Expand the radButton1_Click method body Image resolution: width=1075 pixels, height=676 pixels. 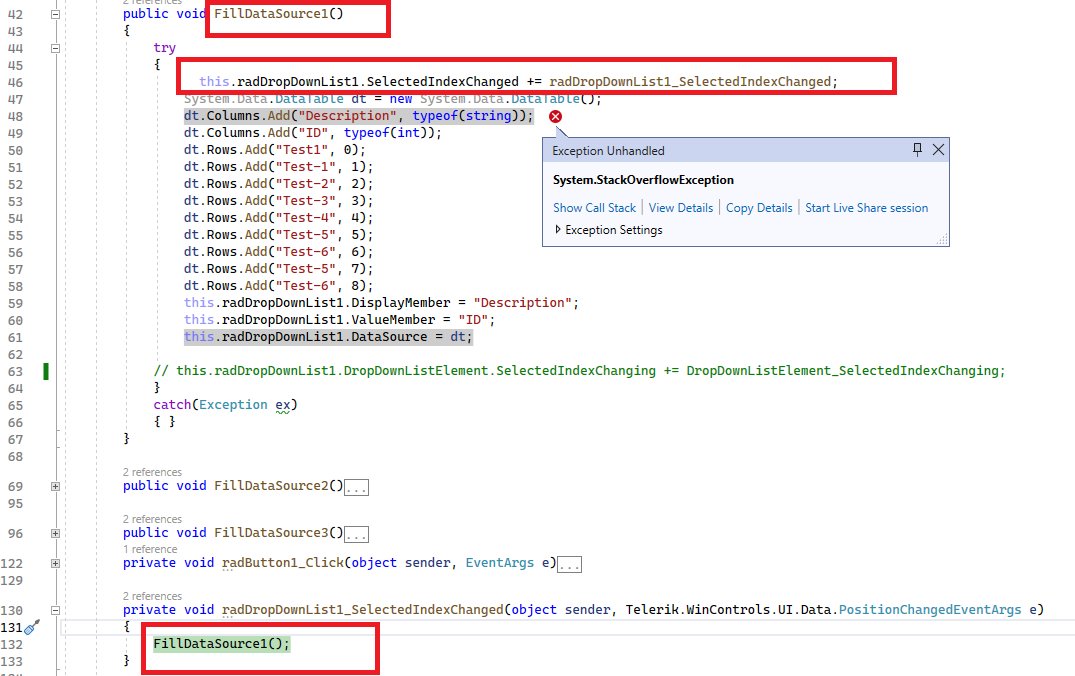pyautogui.click(x=55, y=562)
